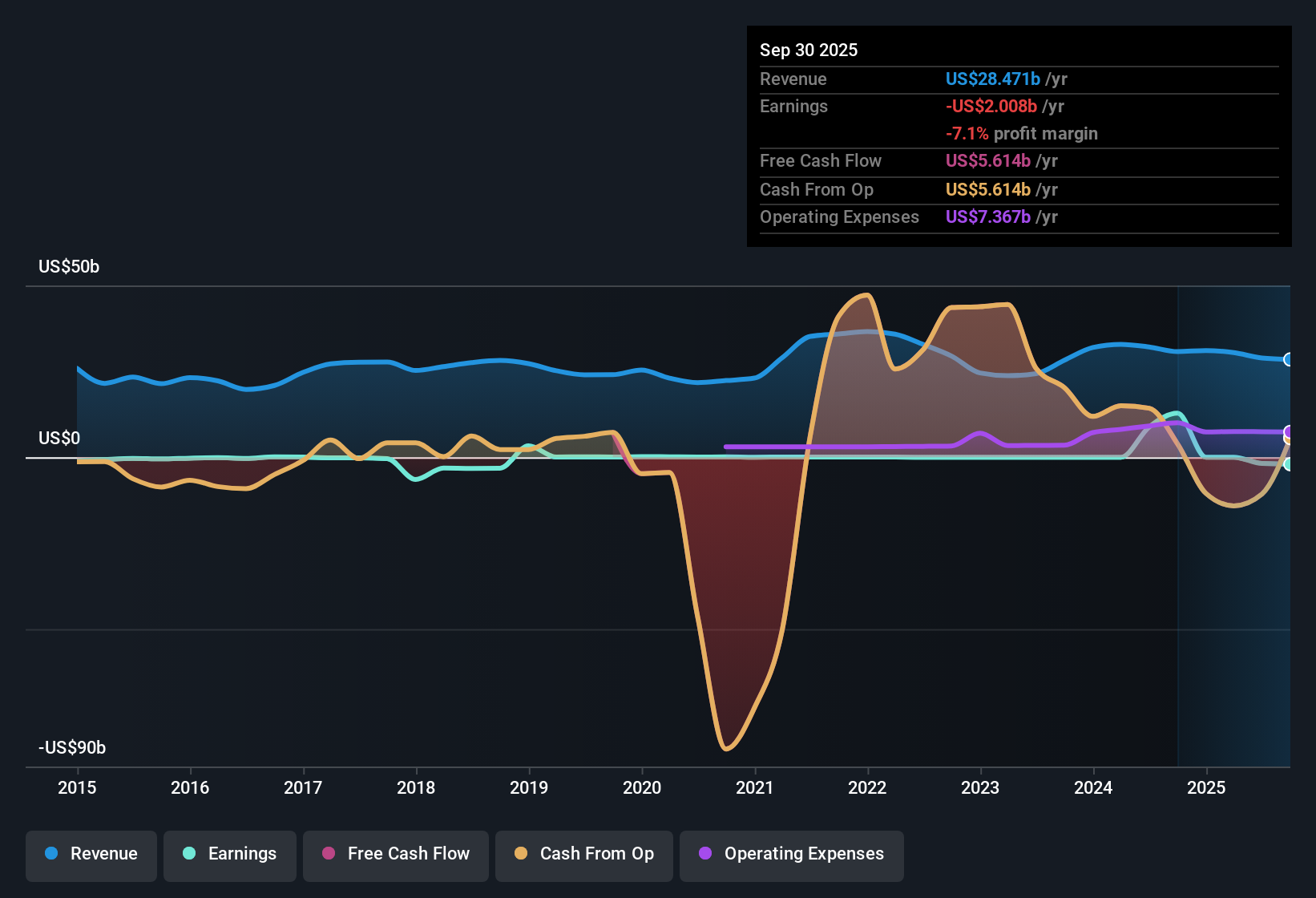Click the pink Free Cash Flow legend dot
This screenshot has height=898, width=1316.
[328, 855]
